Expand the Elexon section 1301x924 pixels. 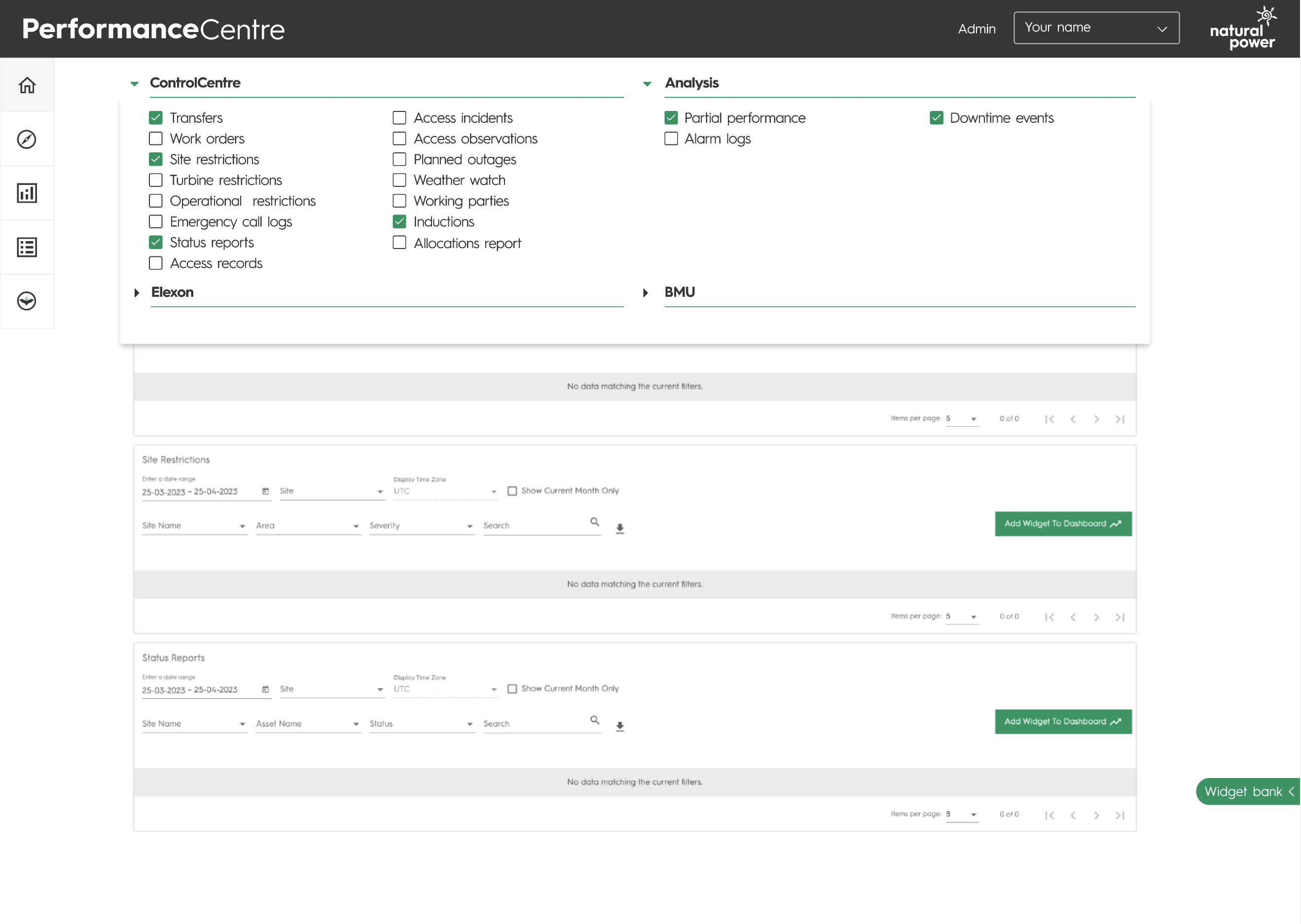pyautogui.click(x=137, y=292)
